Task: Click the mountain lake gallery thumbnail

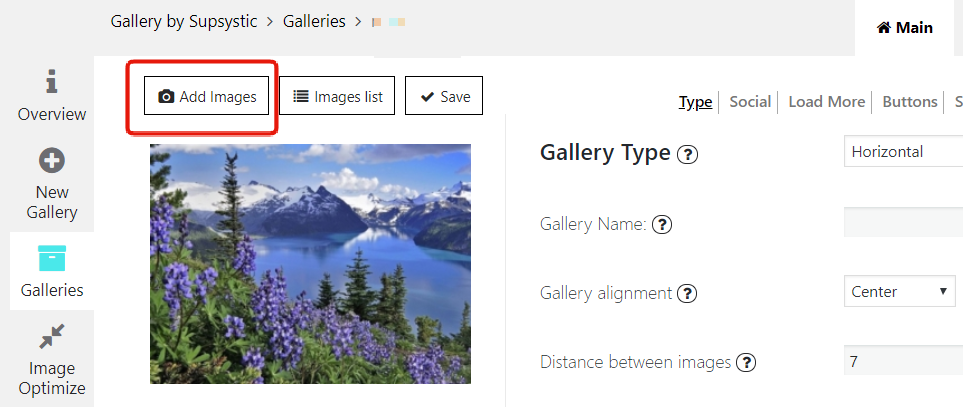Action: (x=310, y=264)
